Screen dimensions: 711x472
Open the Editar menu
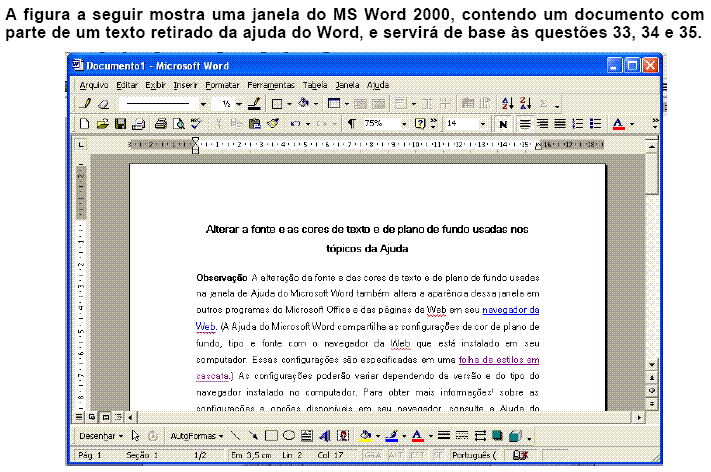(127, 85)
